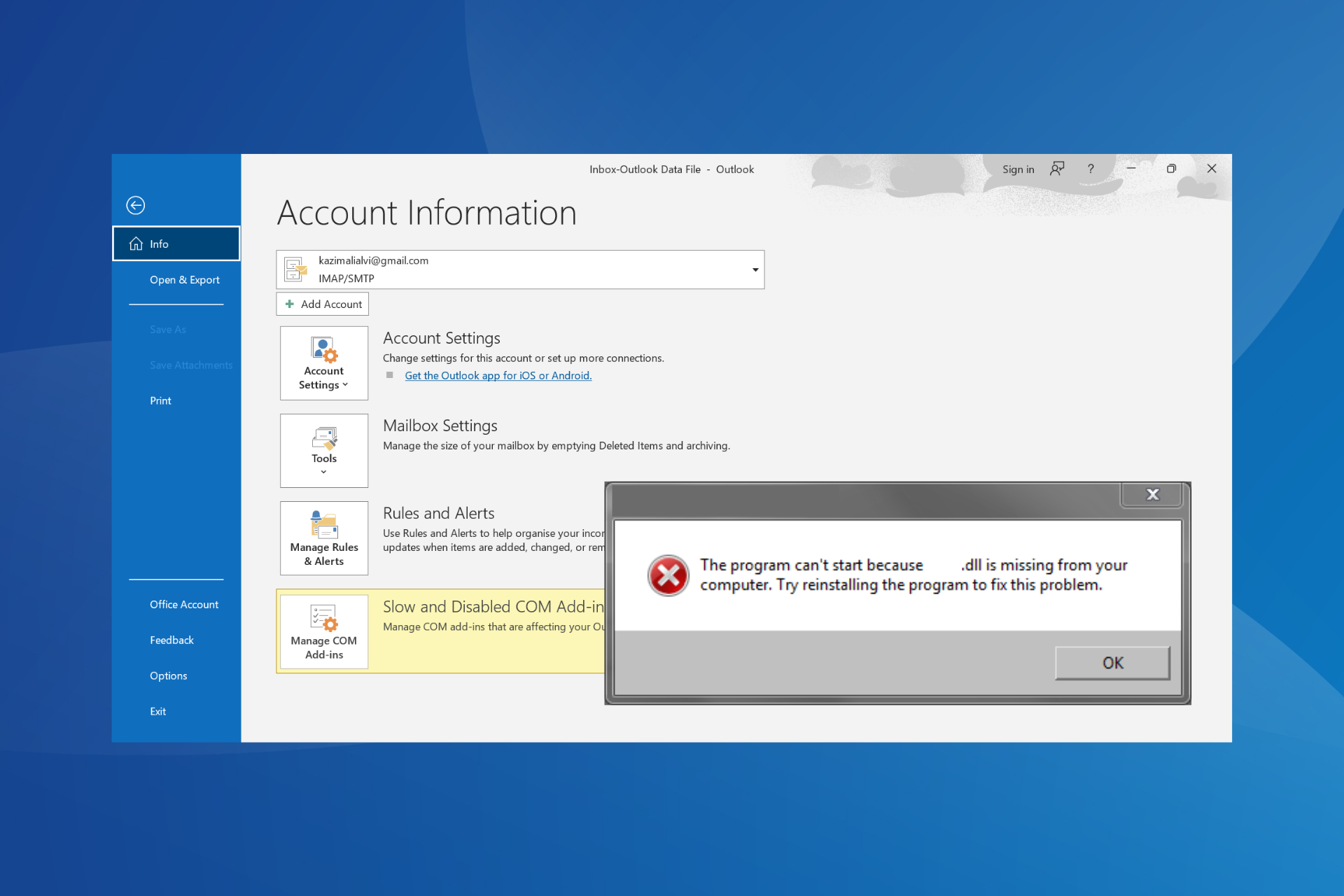1344x896 pixels.
Task: Click the Add Account button
Action: tap(323, 304)
